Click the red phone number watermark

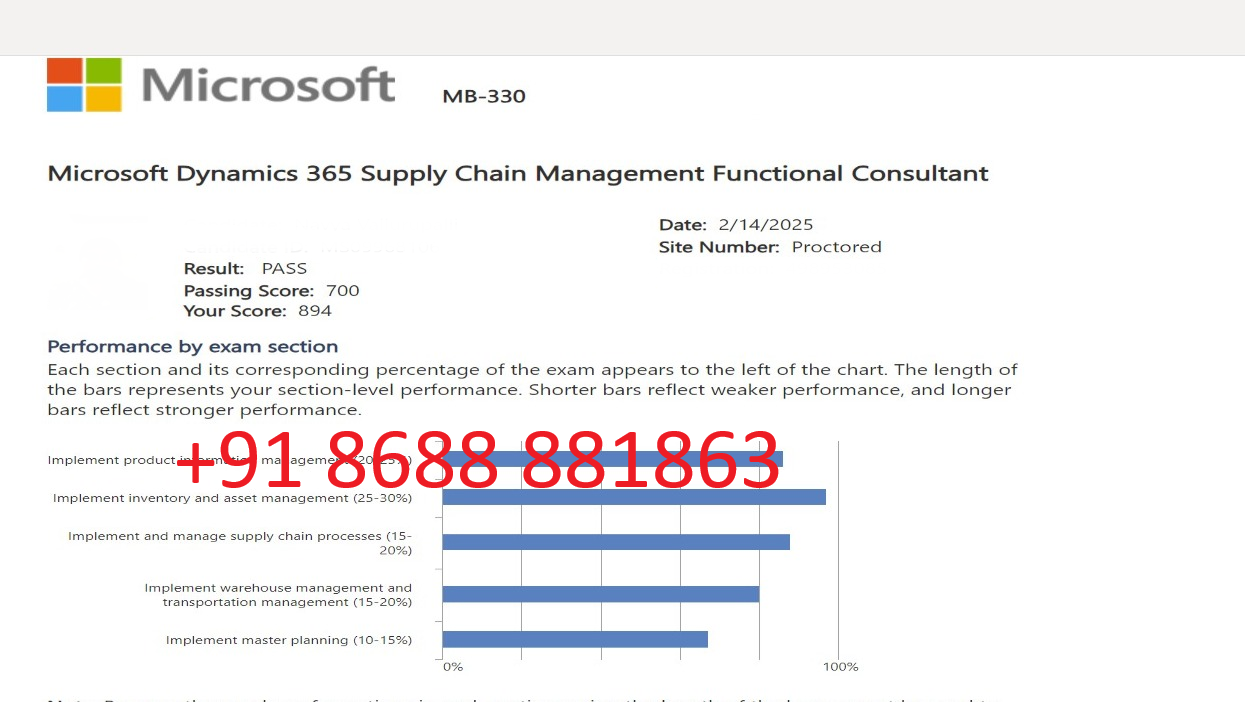[478, 460]
